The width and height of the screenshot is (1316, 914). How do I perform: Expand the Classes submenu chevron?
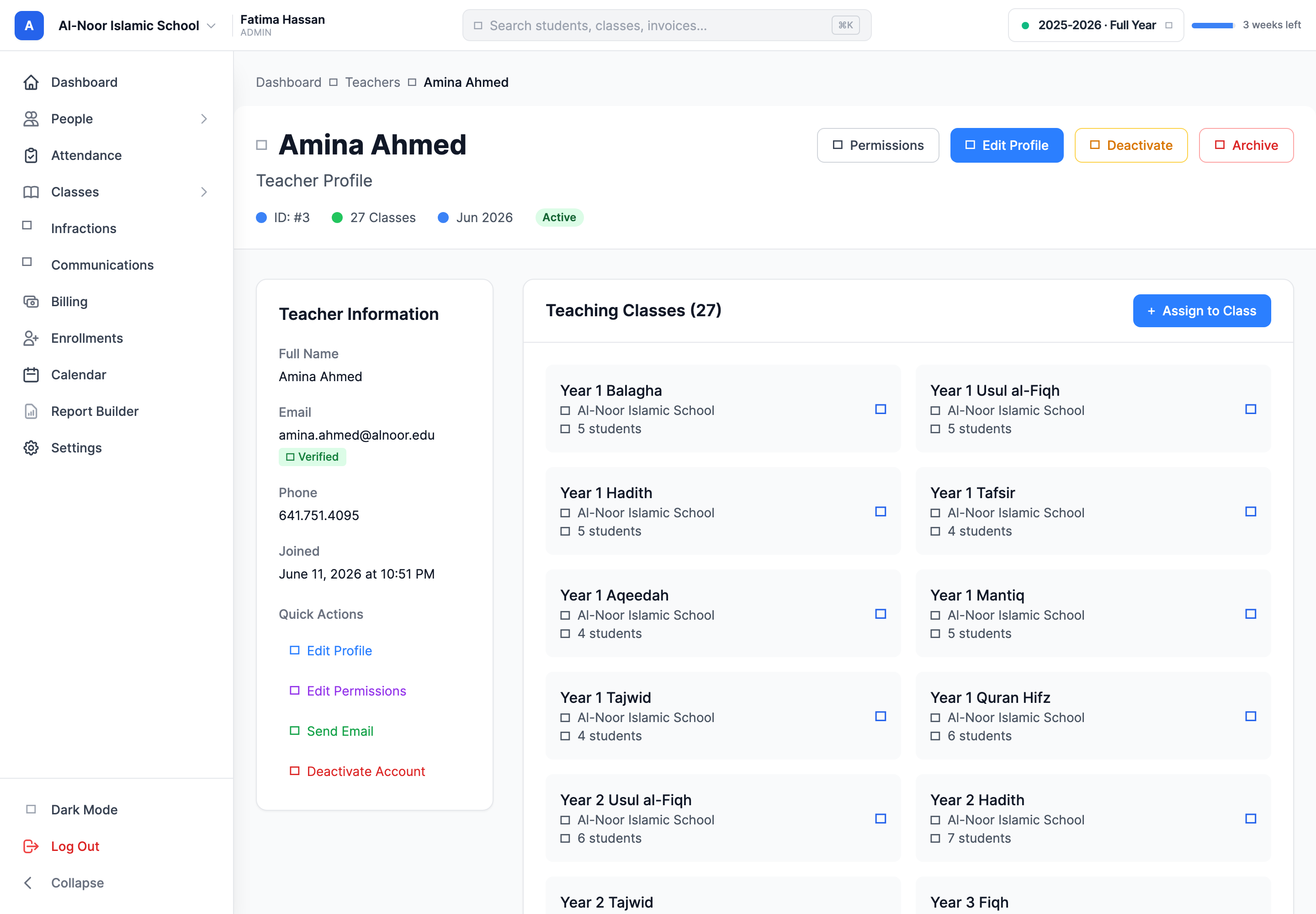[x=204, y=192]
